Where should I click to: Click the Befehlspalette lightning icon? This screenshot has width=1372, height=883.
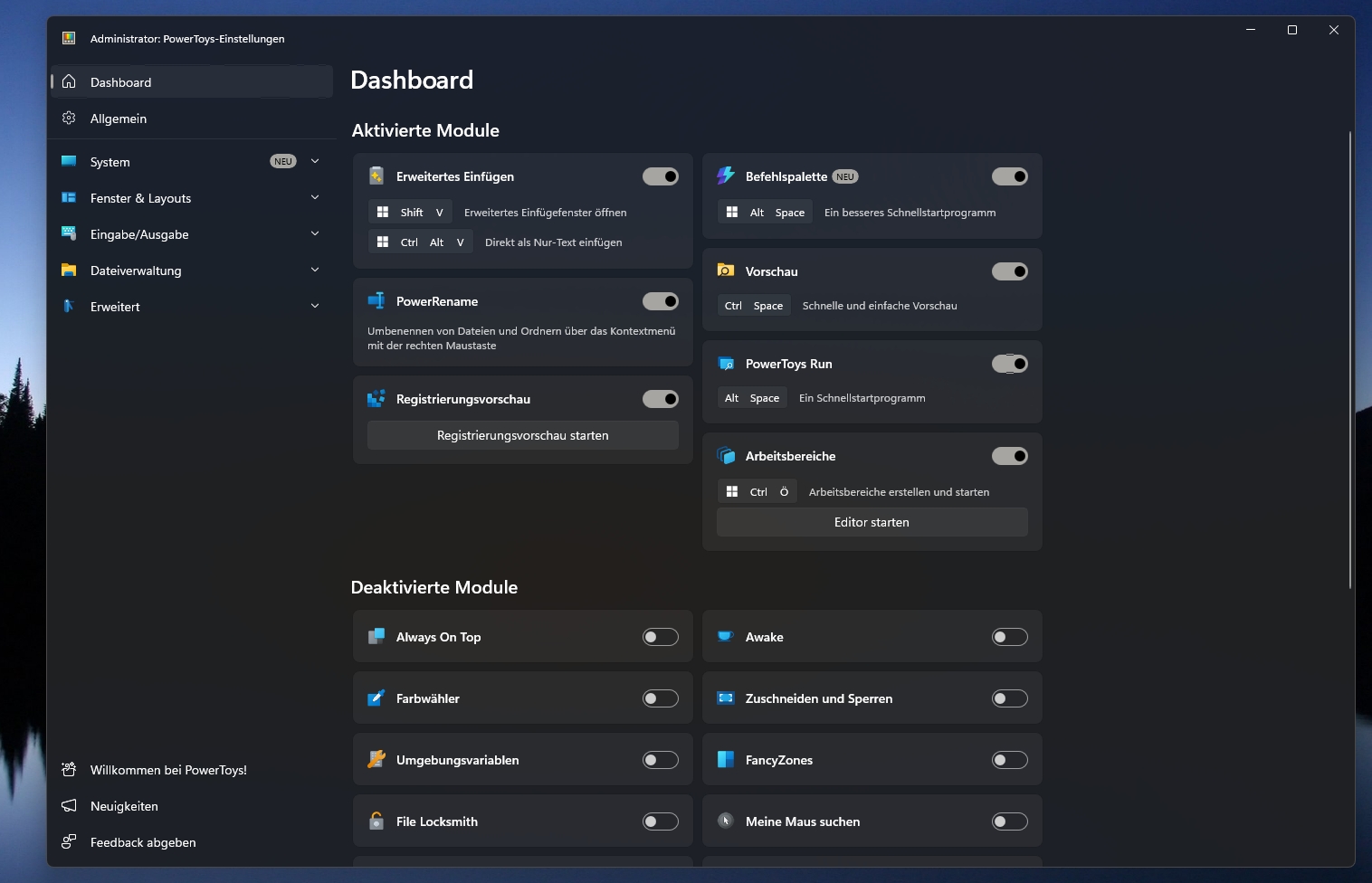[x=726, y=176]
